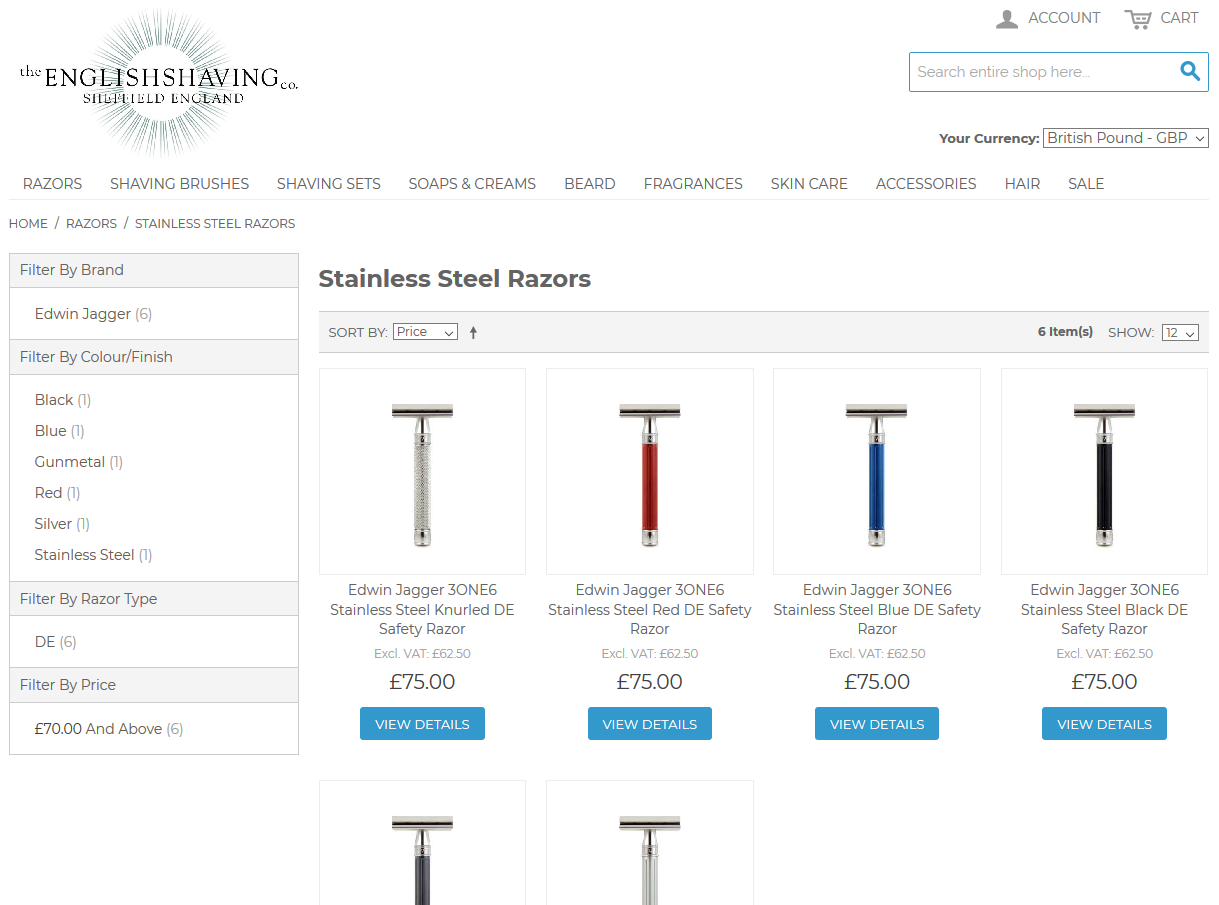View details of Blue DE Safety Razor
Screen dimensions: 1219x905
click(x=877, y=724)
